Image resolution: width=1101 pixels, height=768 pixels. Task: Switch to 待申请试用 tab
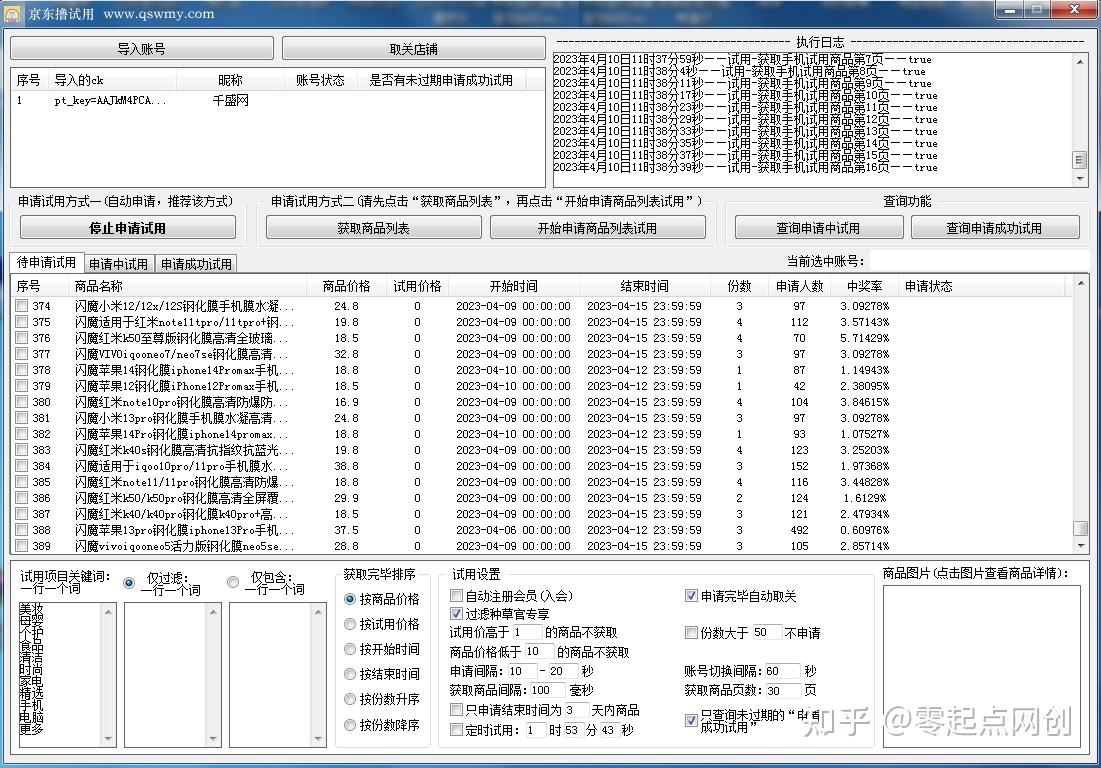point(46,263)
